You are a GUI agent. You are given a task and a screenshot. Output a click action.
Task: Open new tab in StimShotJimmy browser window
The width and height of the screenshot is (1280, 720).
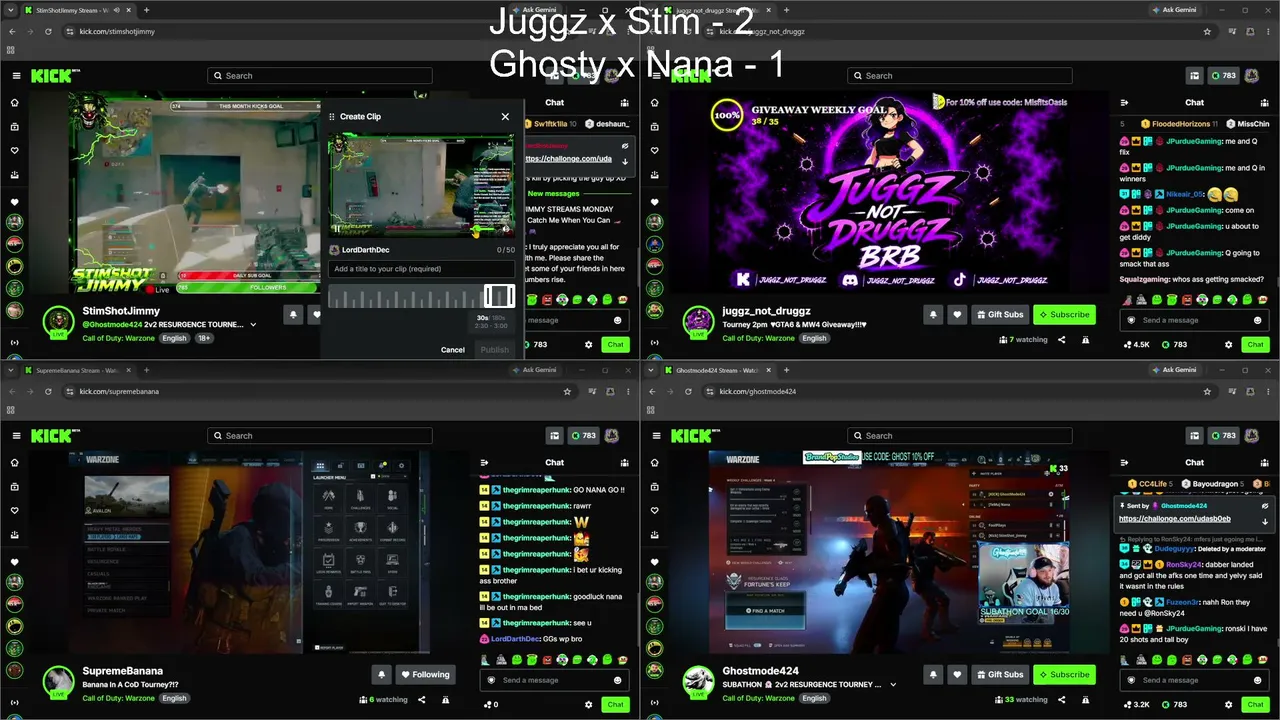146,10
